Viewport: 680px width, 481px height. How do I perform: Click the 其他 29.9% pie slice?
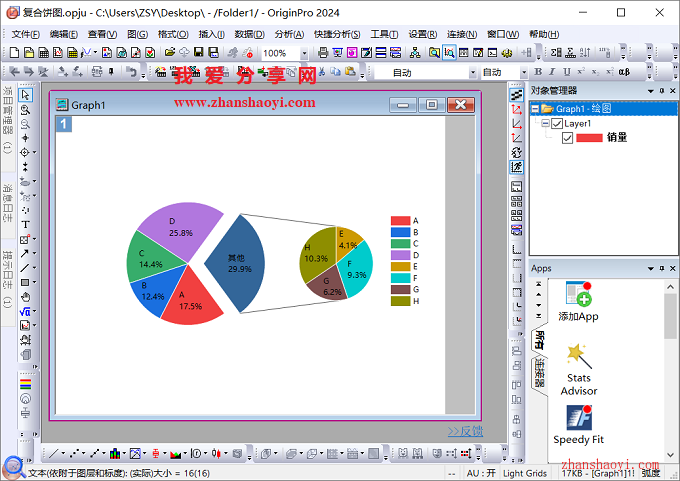tap(236, 263)
